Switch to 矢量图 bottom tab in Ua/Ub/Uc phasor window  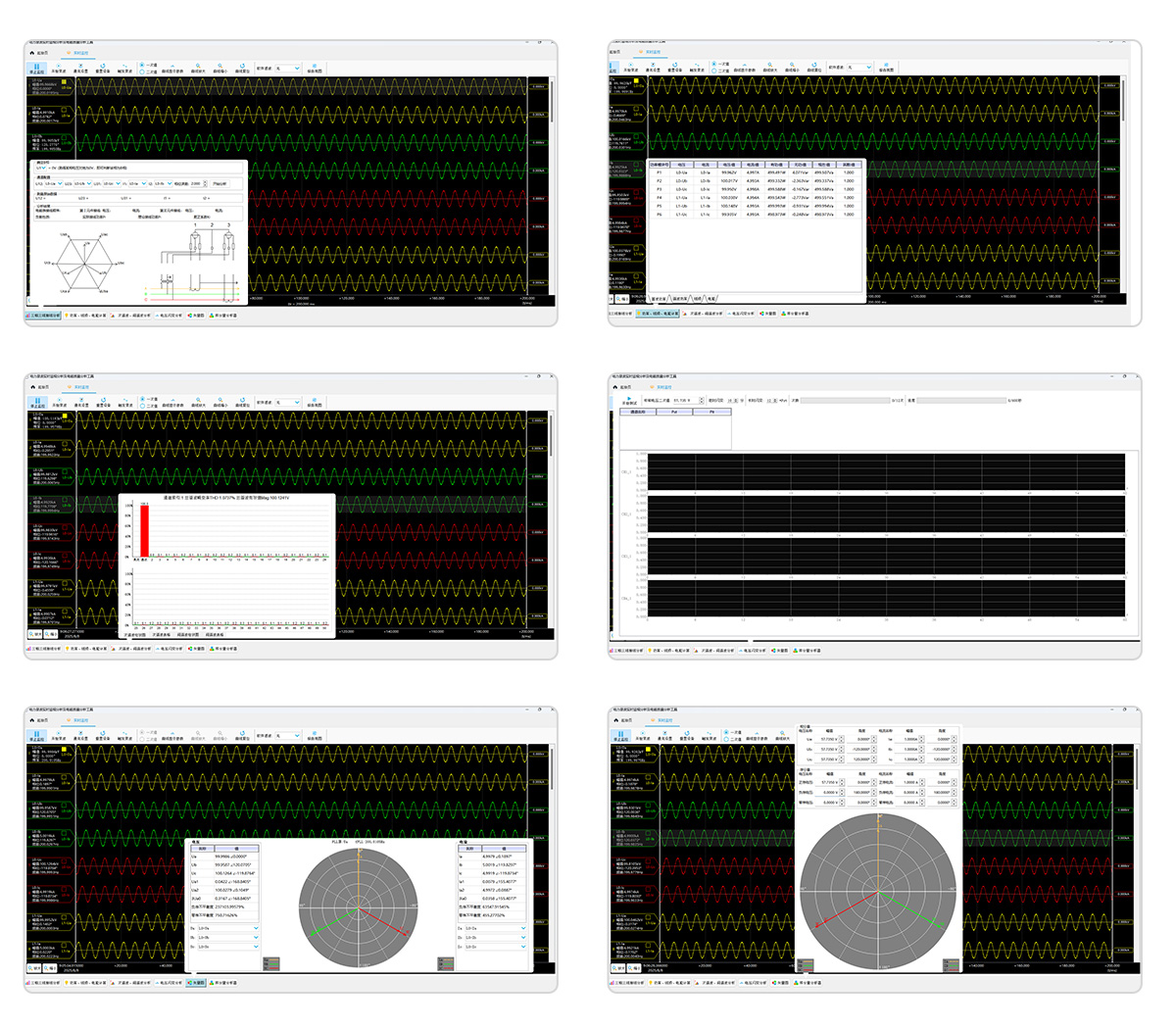196,982
